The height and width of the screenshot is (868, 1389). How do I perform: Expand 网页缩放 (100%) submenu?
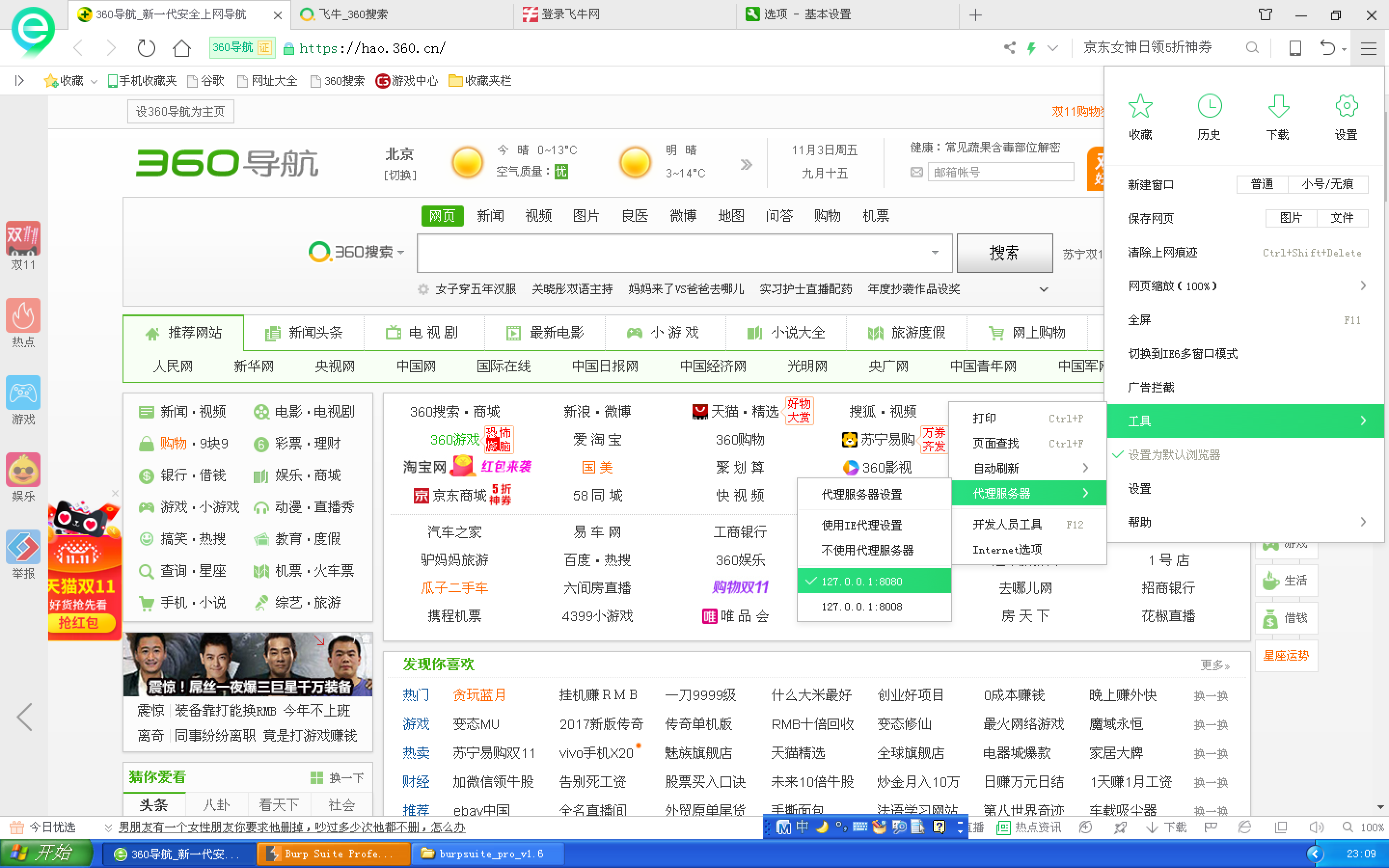(1245, 286)
